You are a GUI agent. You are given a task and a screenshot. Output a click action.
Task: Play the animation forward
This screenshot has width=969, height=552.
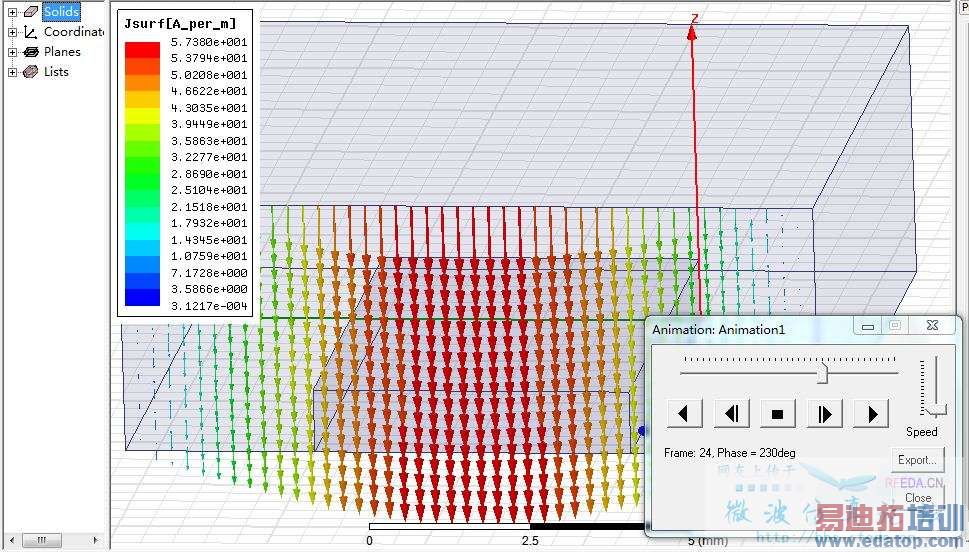[x=871, y=414]
